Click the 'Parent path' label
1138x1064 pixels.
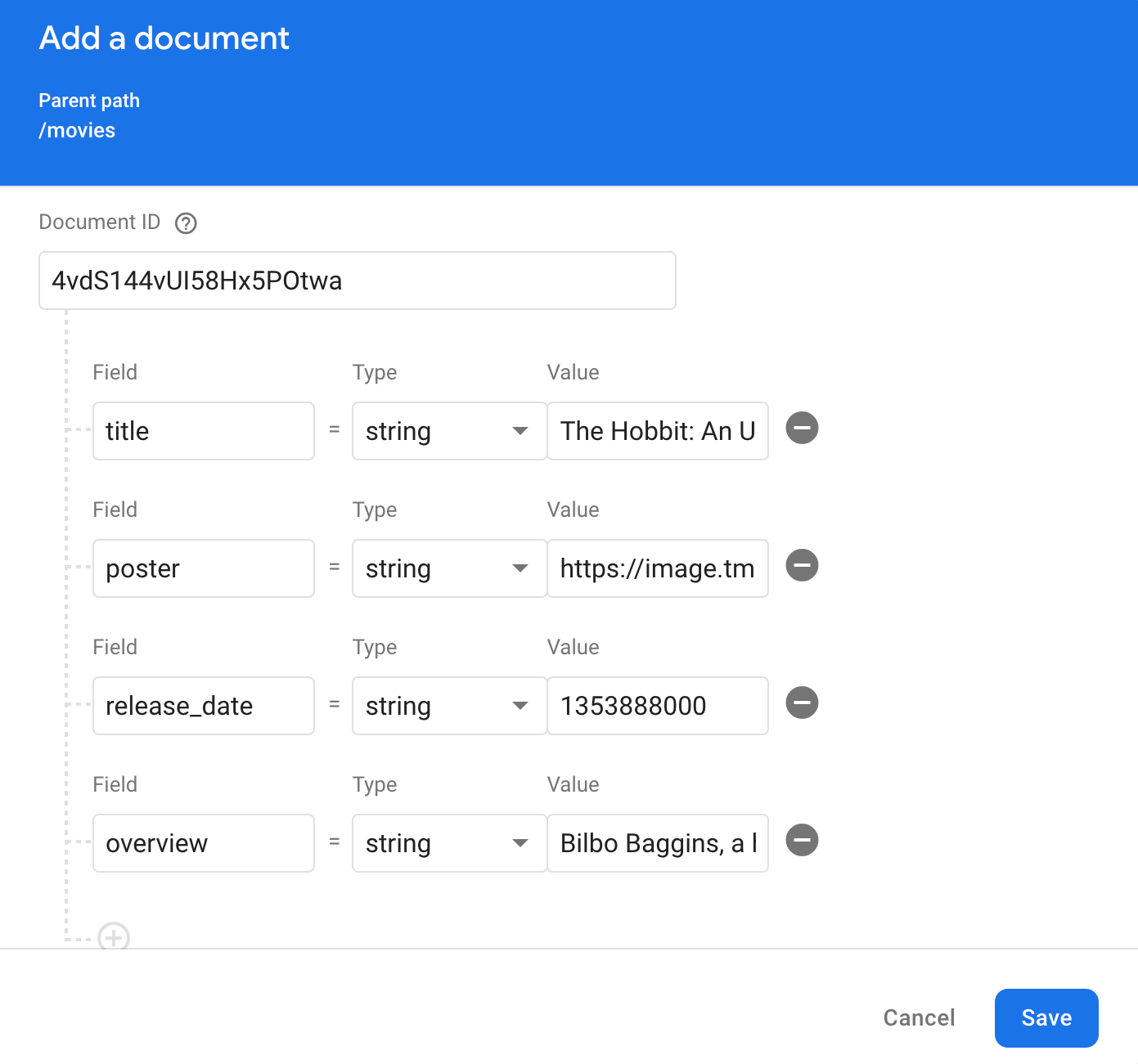pos(89,101)
